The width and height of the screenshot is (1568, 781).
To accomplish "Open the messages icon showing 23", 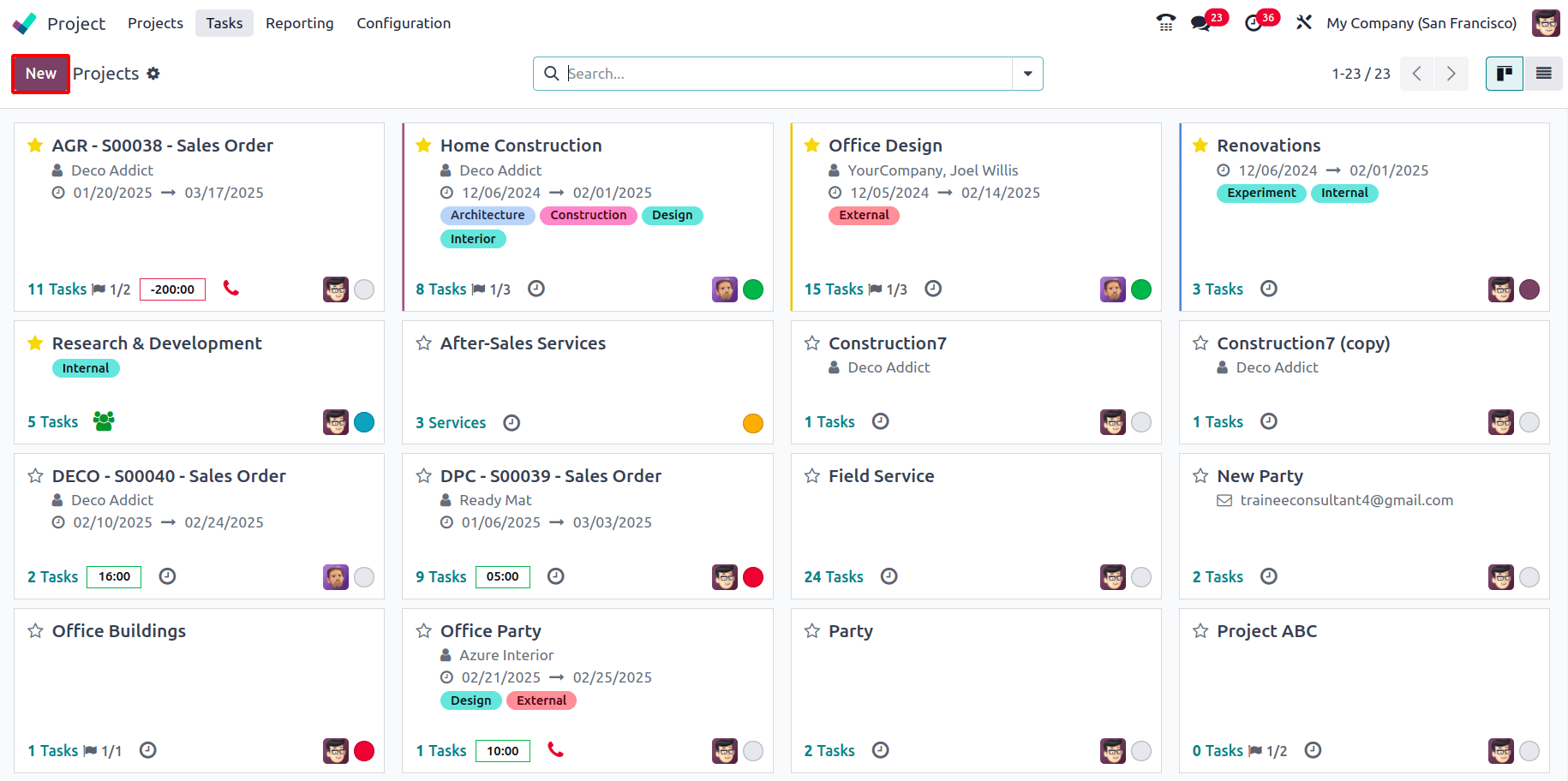I will (1201, 23).
